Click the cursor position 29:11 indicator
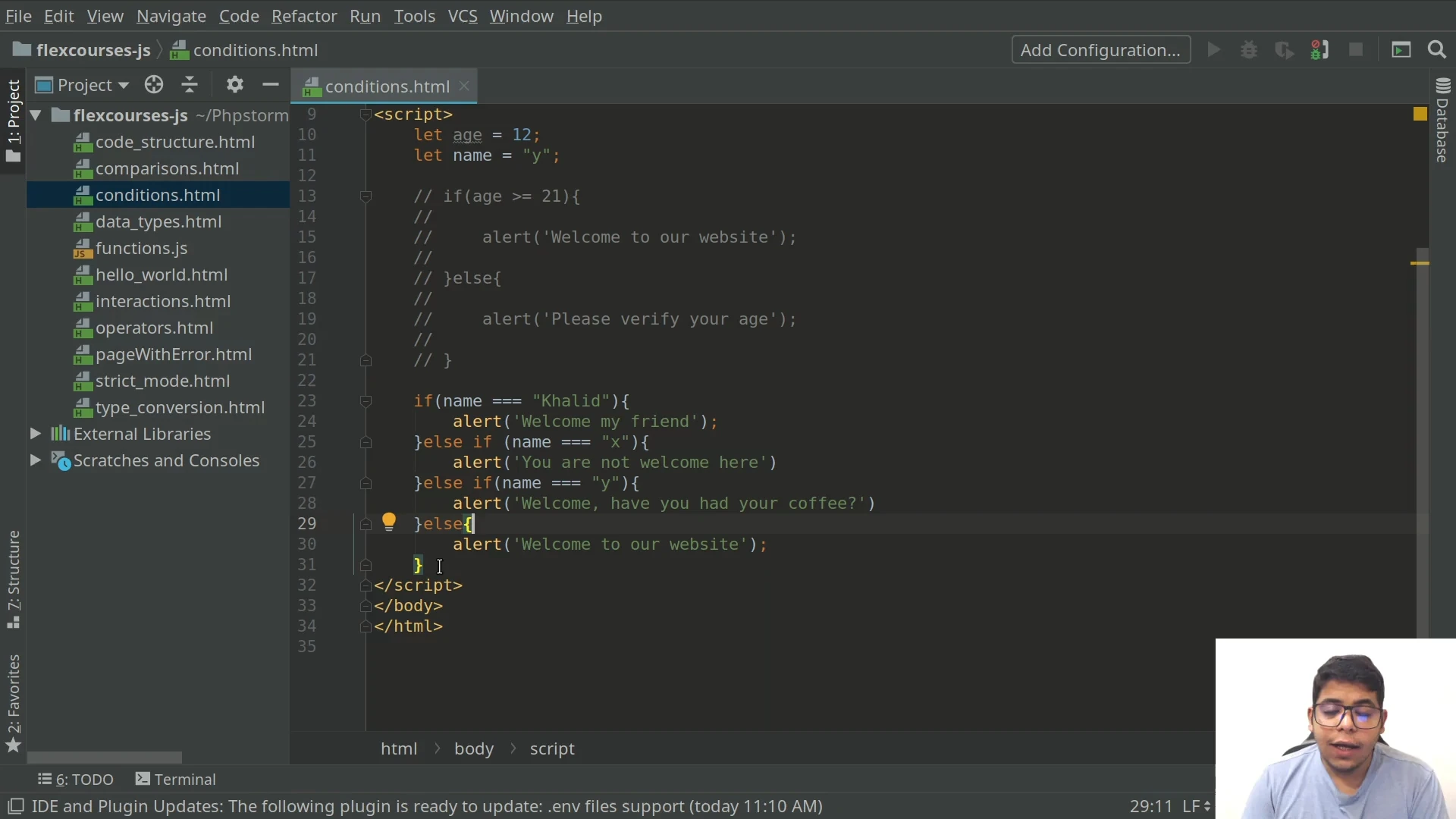The height and width of the screenshot is (819, 1456). coord(1150,806)
